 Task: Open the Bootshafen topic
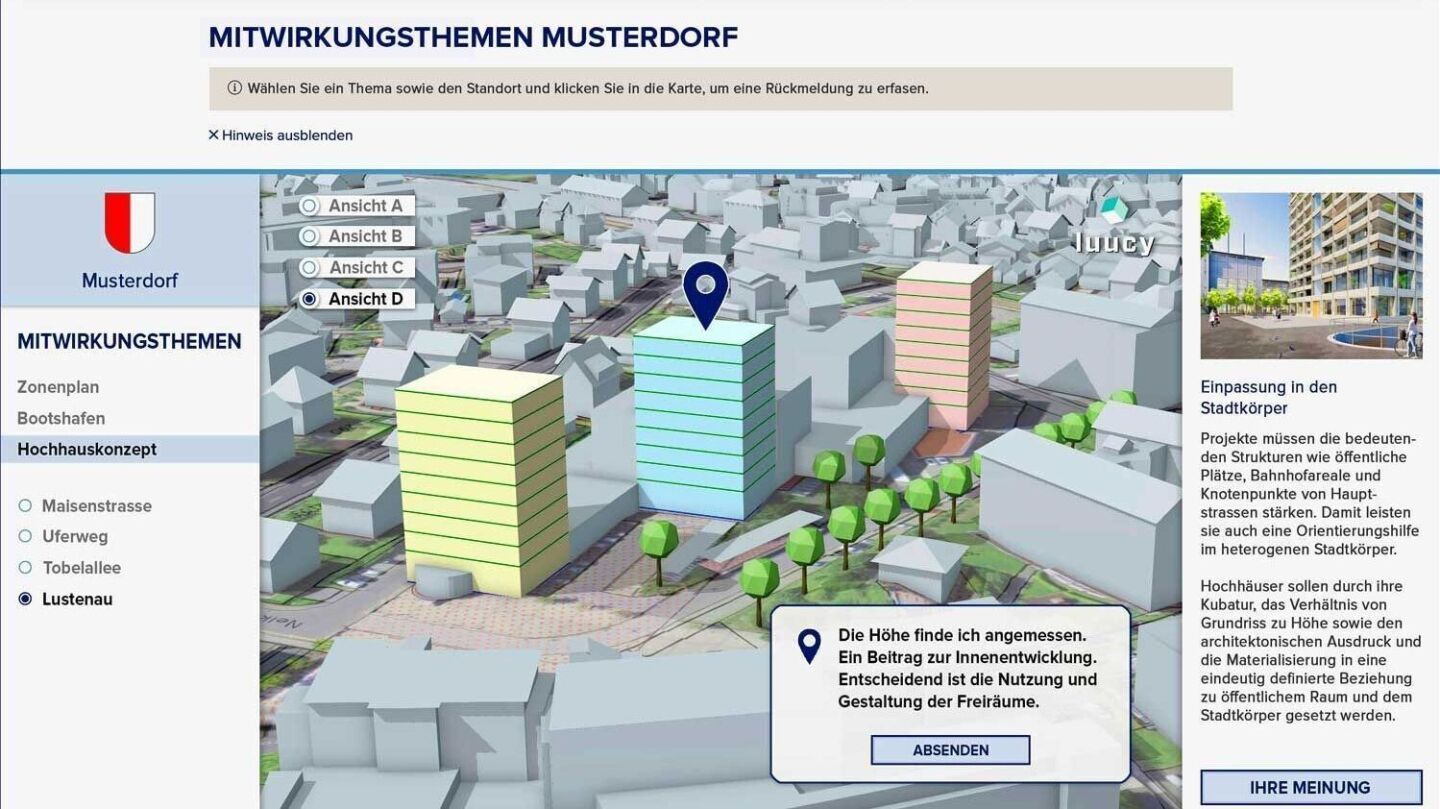[x=61, y=418]
